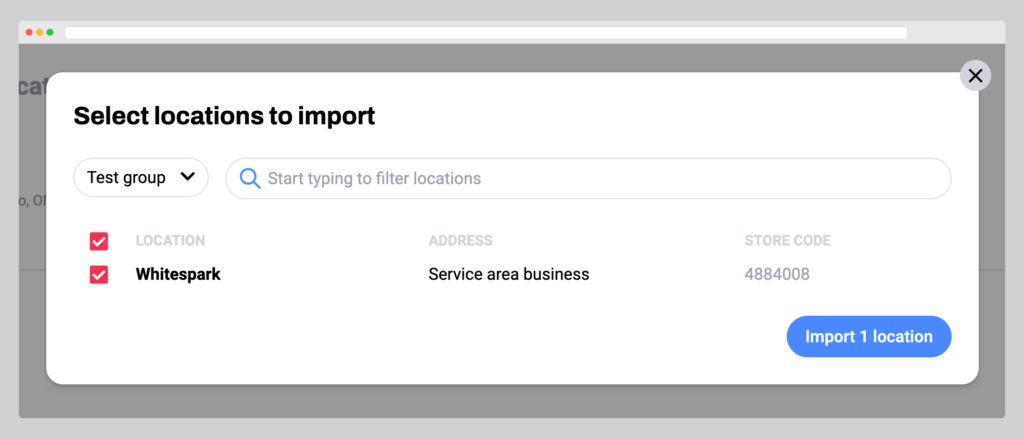Open the Test group dropdown
This screenshot has height=439, width=1024.
140,178
